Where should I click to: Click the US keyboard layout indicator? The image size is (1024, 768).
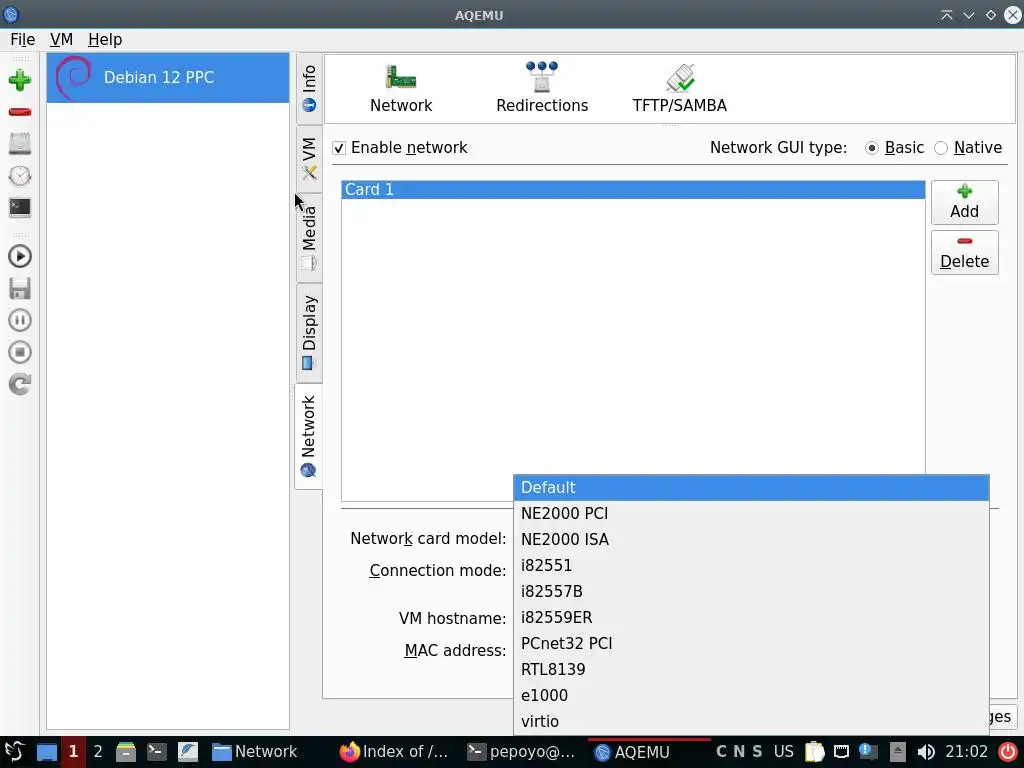pos(783,752)
